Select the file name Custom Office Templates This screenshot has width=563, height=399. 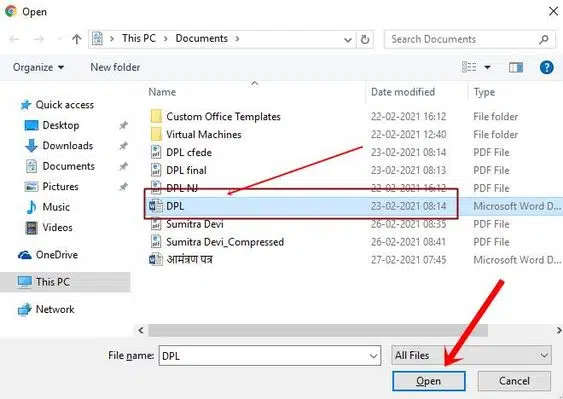tap(223, 117)
